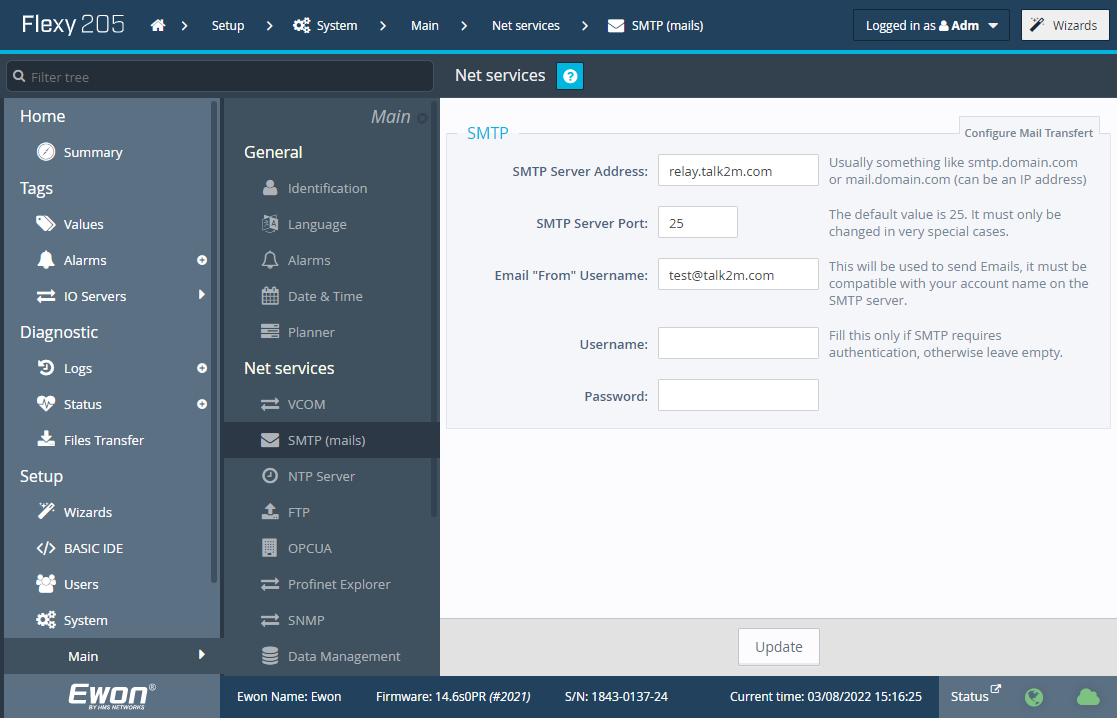Screen dimensions: 1117x718
Task: Click the Flexy 205 title
Action: [x=73, y=25]
